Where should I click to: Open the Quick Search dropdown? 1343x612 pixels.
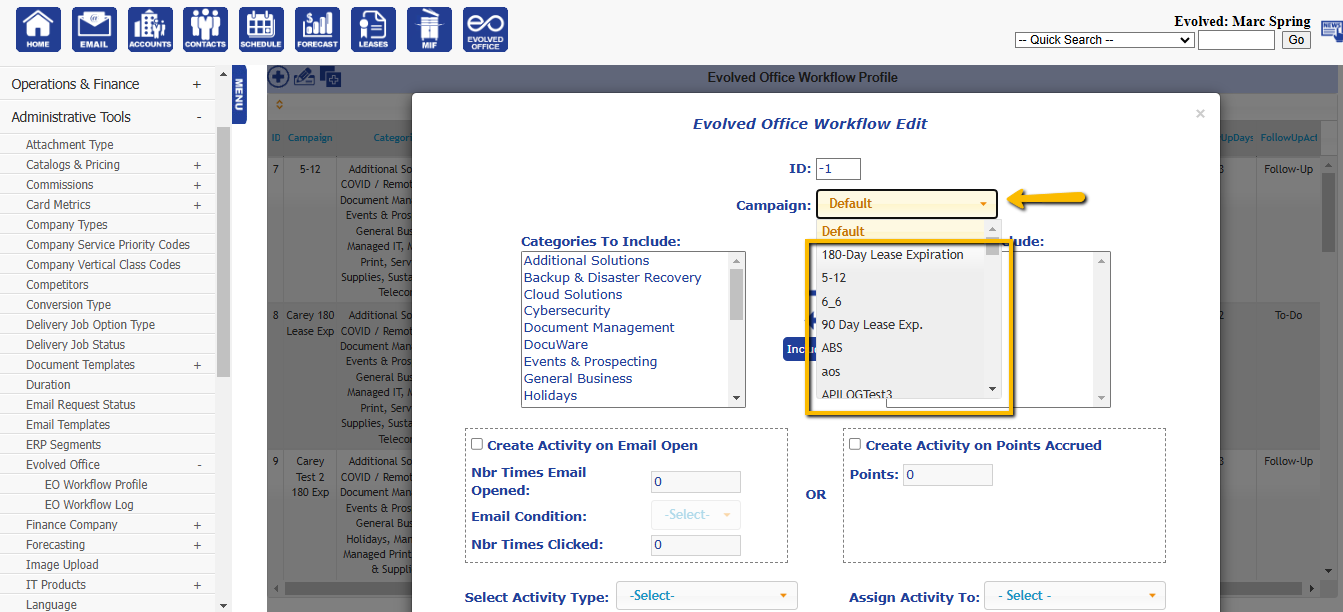coord(1104,40)
